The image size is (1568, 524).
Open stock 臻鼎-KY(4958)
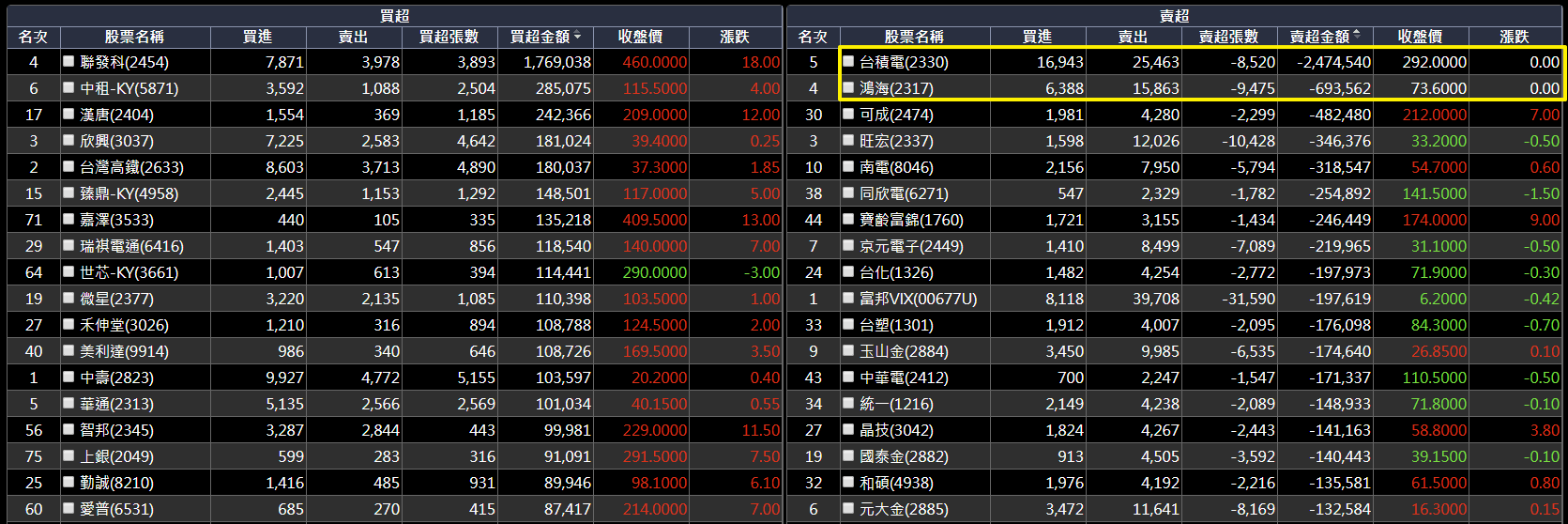coord(129,193)
